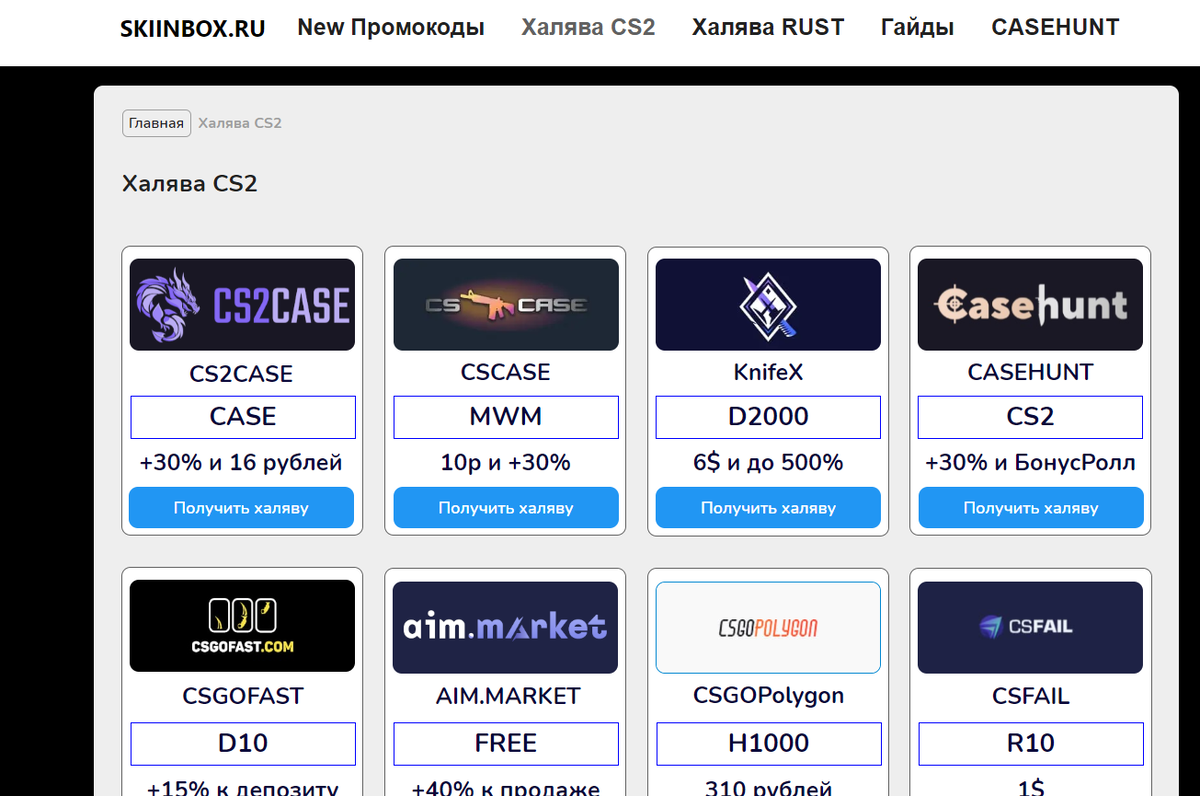
Task: Click the Халява CS2 breadcrumb text
Action: (x=240, y=123)
